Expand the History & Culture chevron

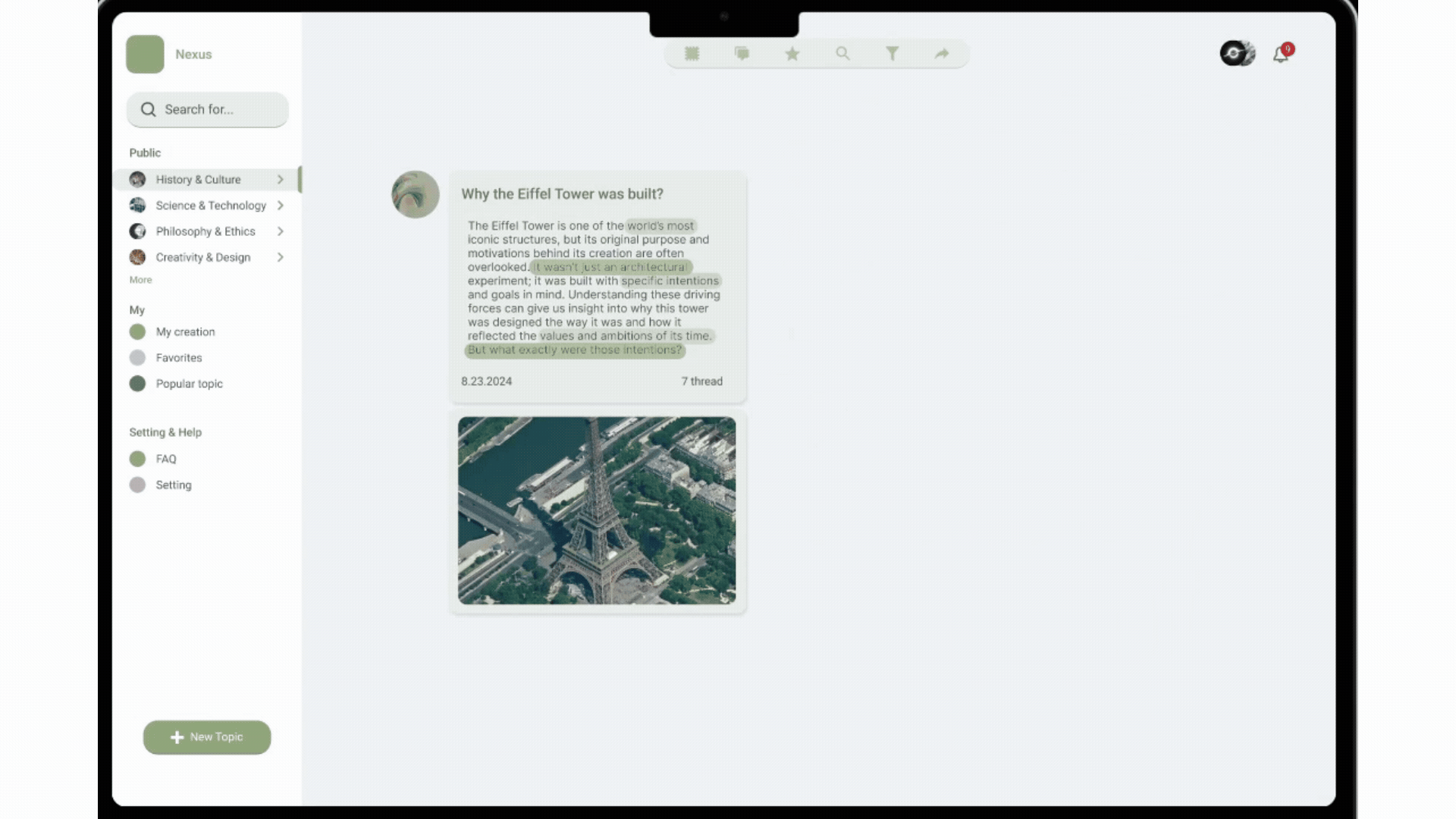point(281,180)
